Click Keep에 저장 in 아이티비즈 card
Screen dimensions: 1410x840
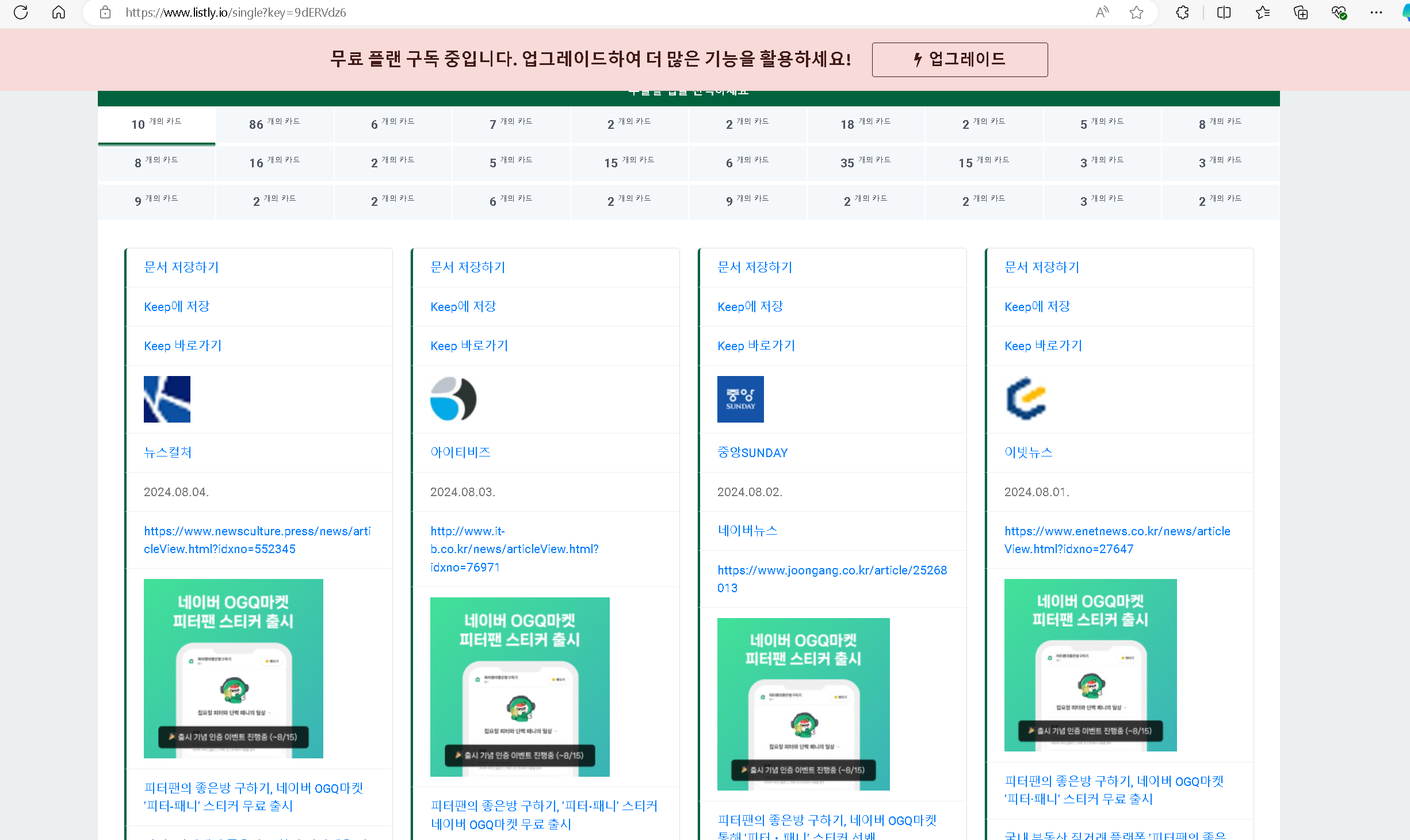click(x=463, y=306)
